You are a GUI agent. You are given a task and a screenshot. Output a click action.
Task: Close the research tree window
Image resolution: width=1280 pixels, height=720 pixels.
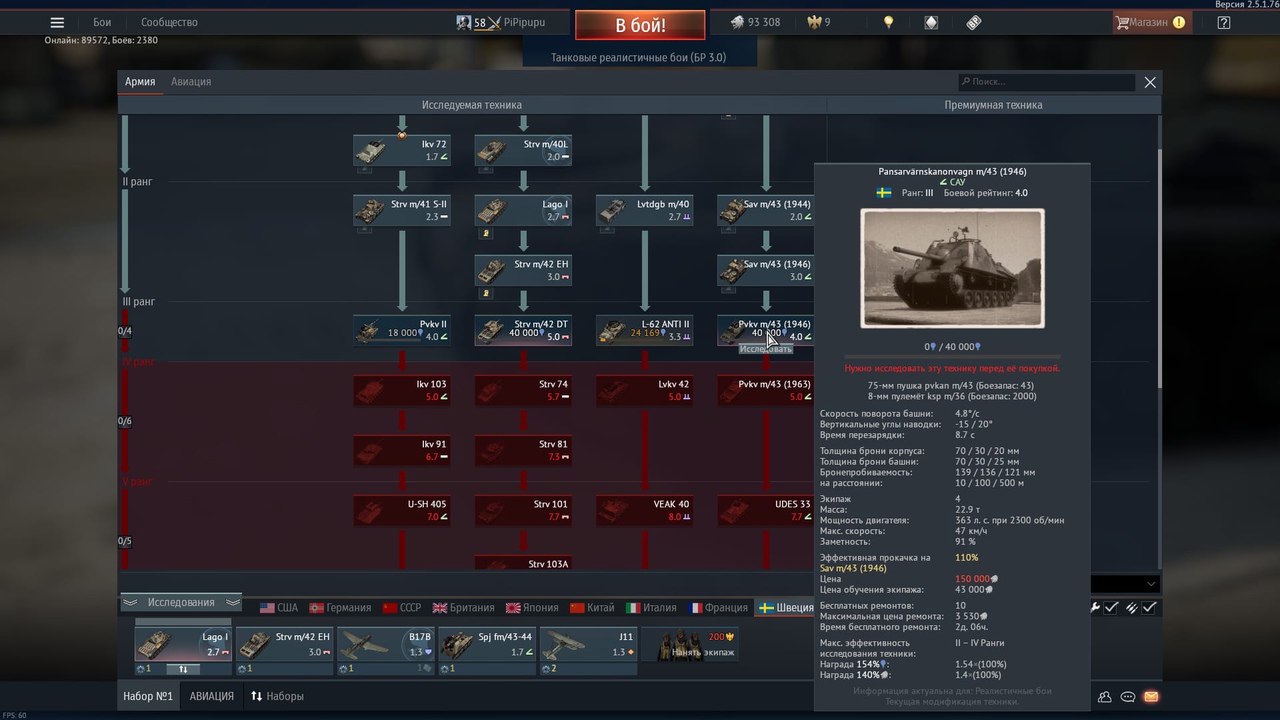1150,83
